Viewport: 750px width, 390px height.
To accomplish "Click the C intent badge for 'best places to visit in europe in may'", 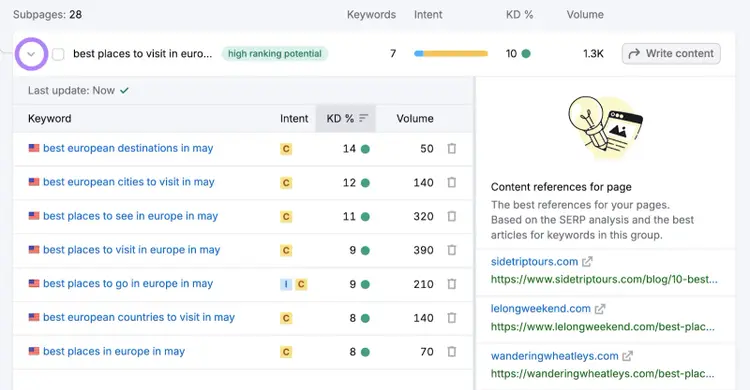I will [x=286, y=250].
